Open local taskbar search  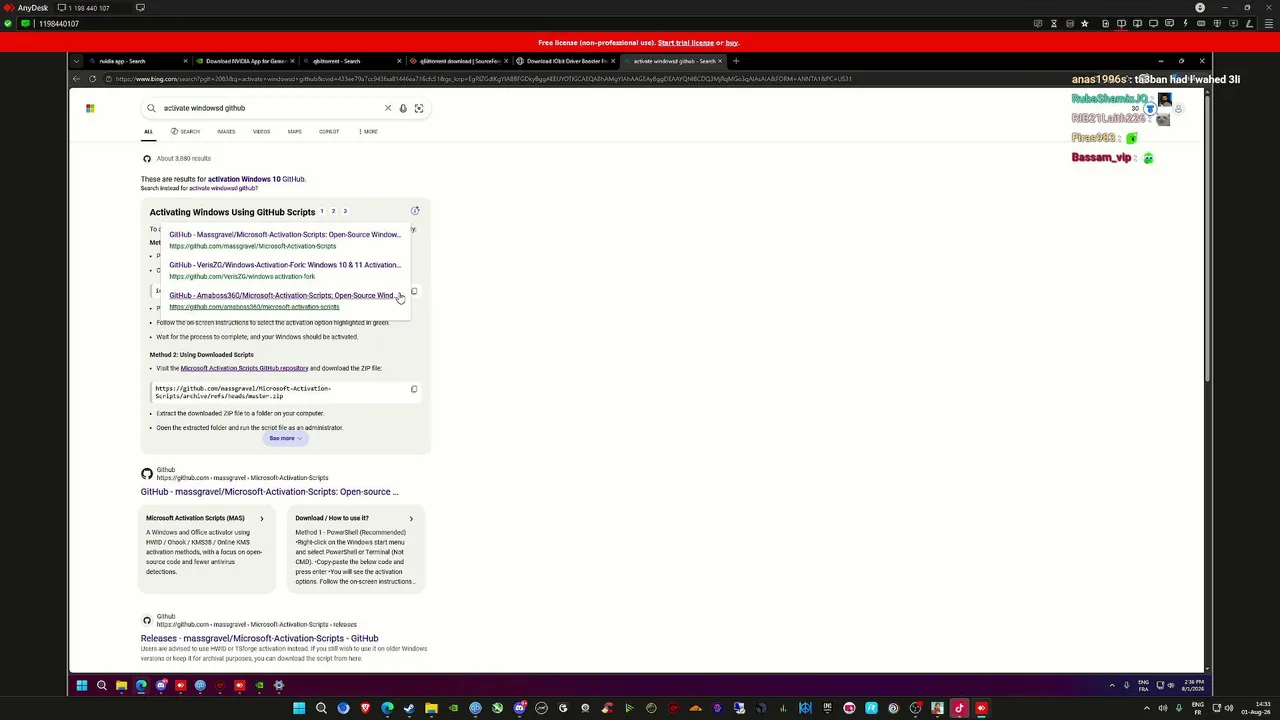321,708
